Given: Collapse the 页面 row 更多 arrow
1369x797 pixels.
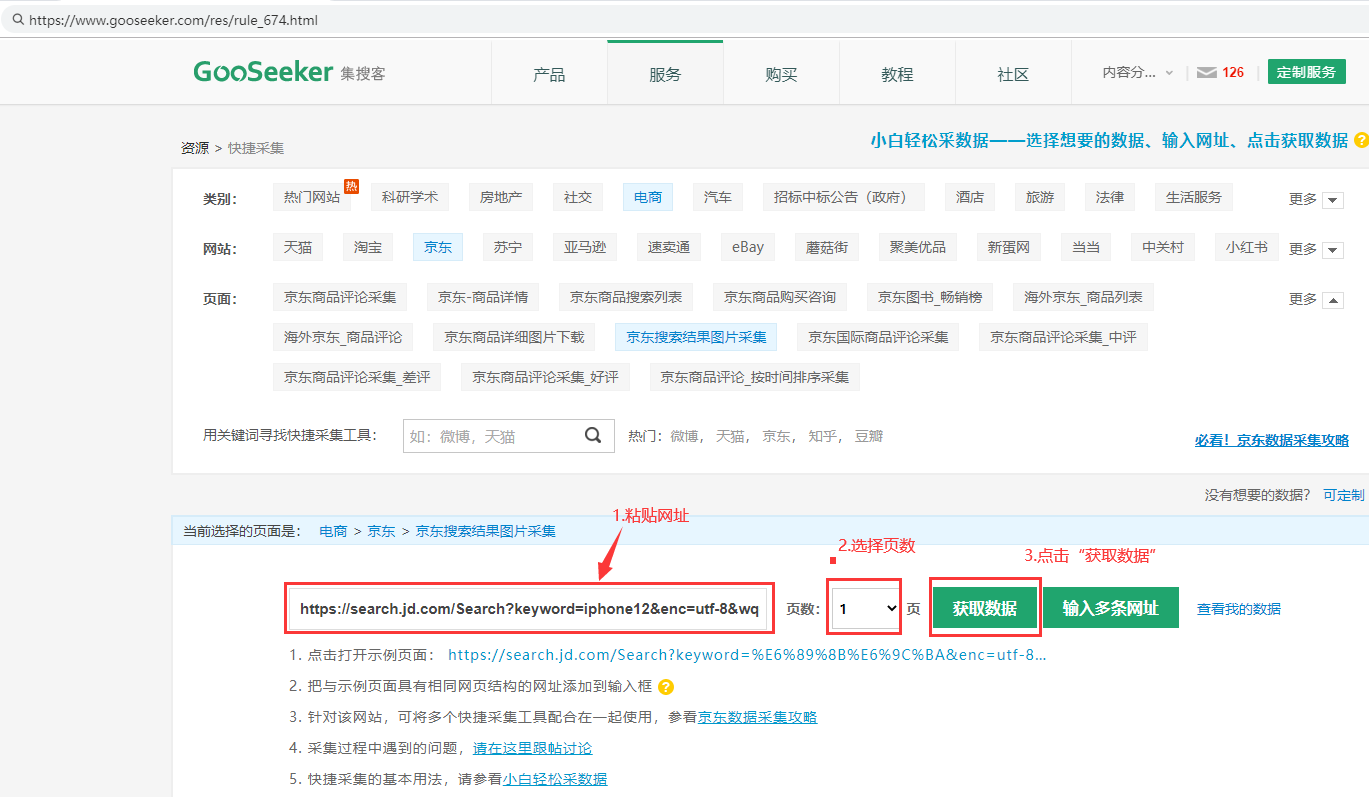Looking at the screenshot, I should (x=1332, y=299).
